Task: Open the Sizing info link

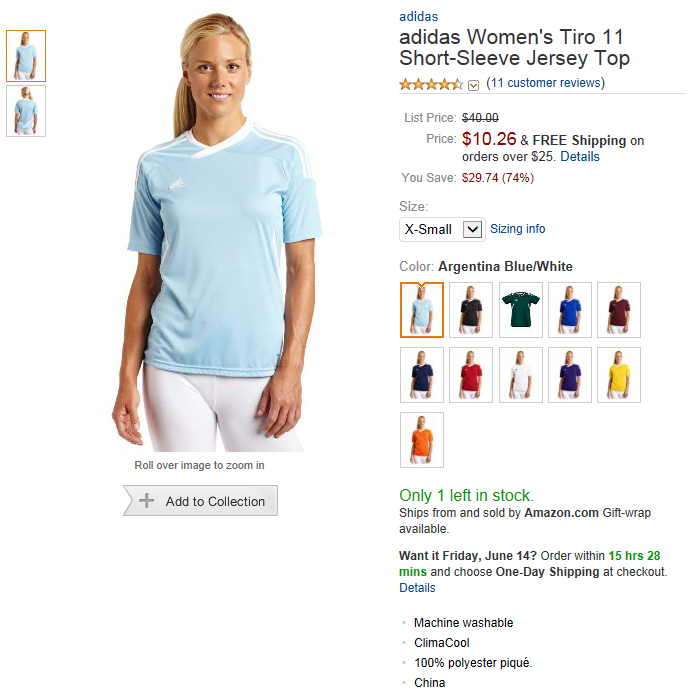Action: (518, 229)
